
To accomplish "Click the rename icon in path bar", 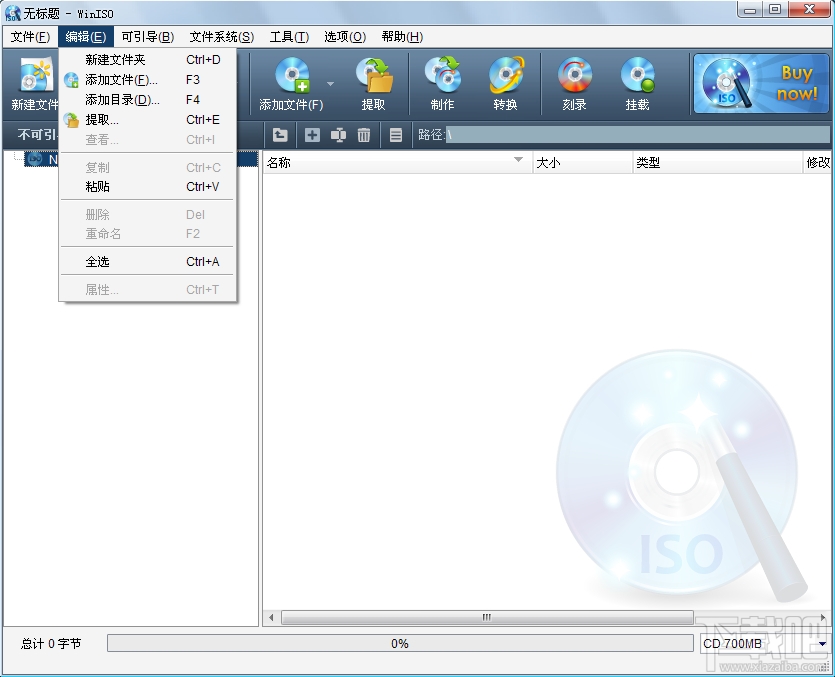I will [338, 135].
